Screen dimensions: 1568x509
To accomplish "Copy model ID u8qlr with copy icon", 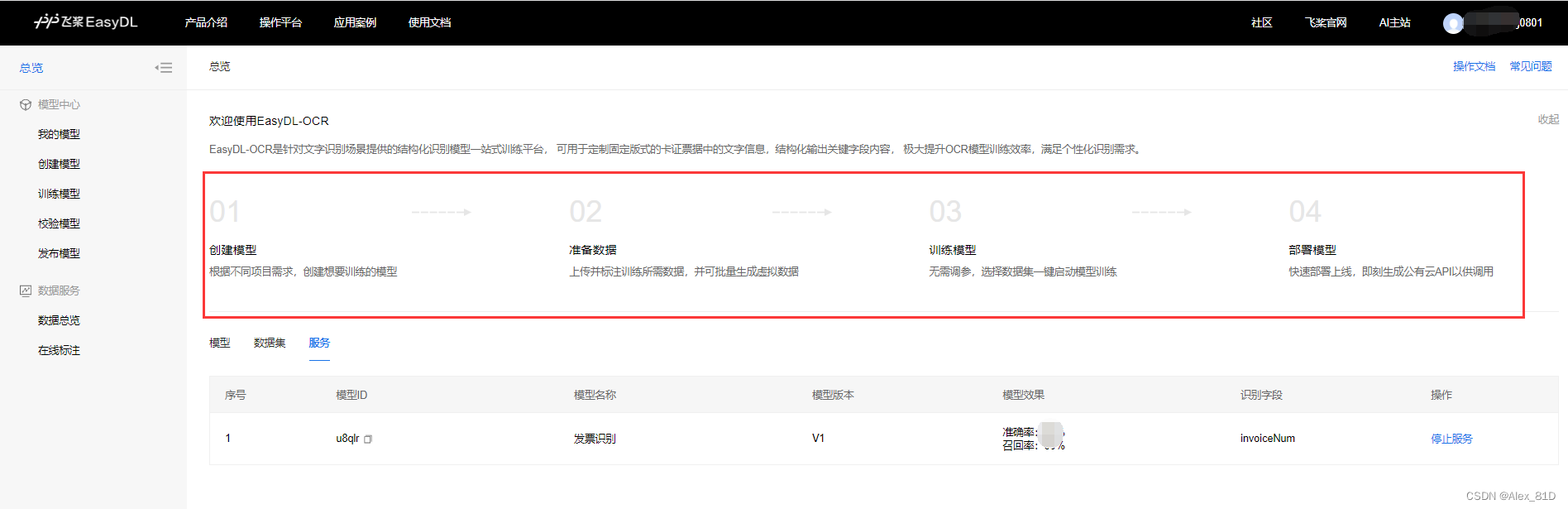I will pyautogui.click(x=368, y=439).
